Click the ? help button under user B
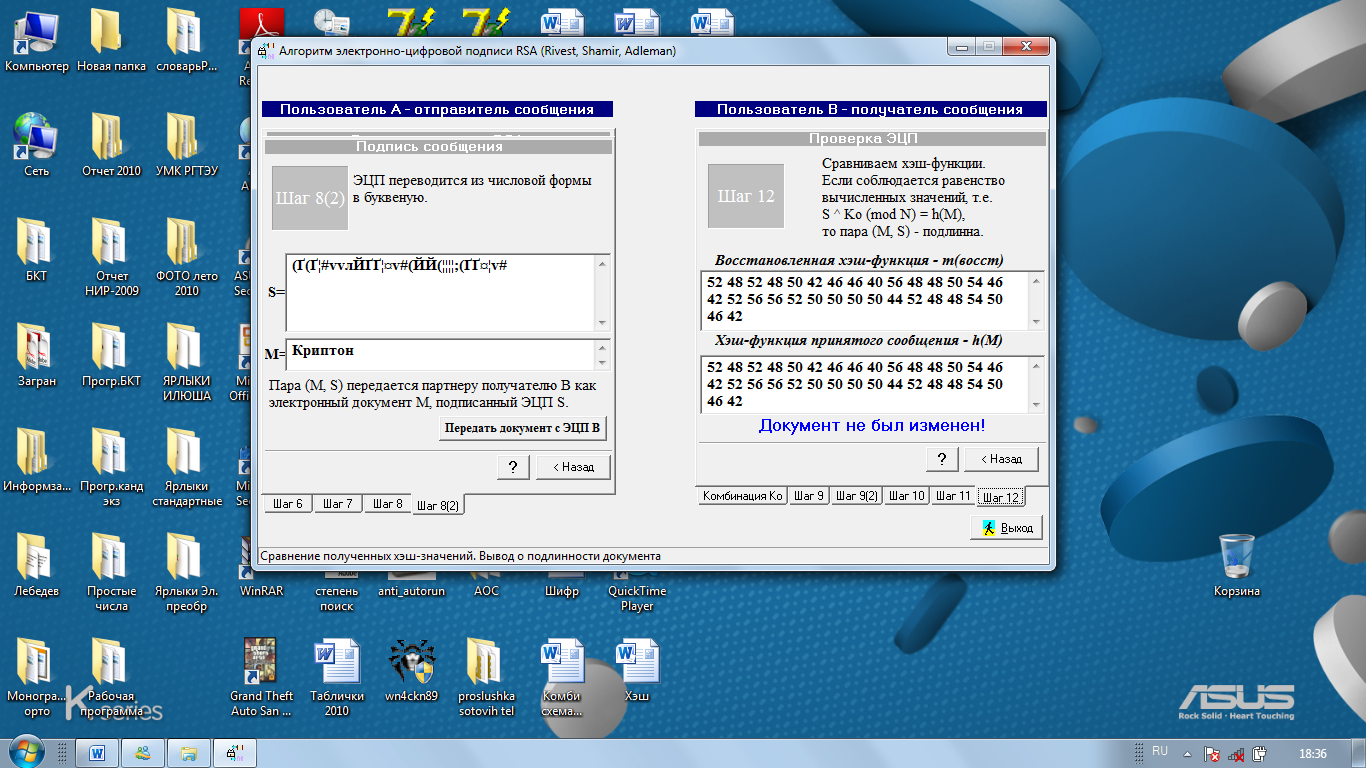 (x=941, y=459)
